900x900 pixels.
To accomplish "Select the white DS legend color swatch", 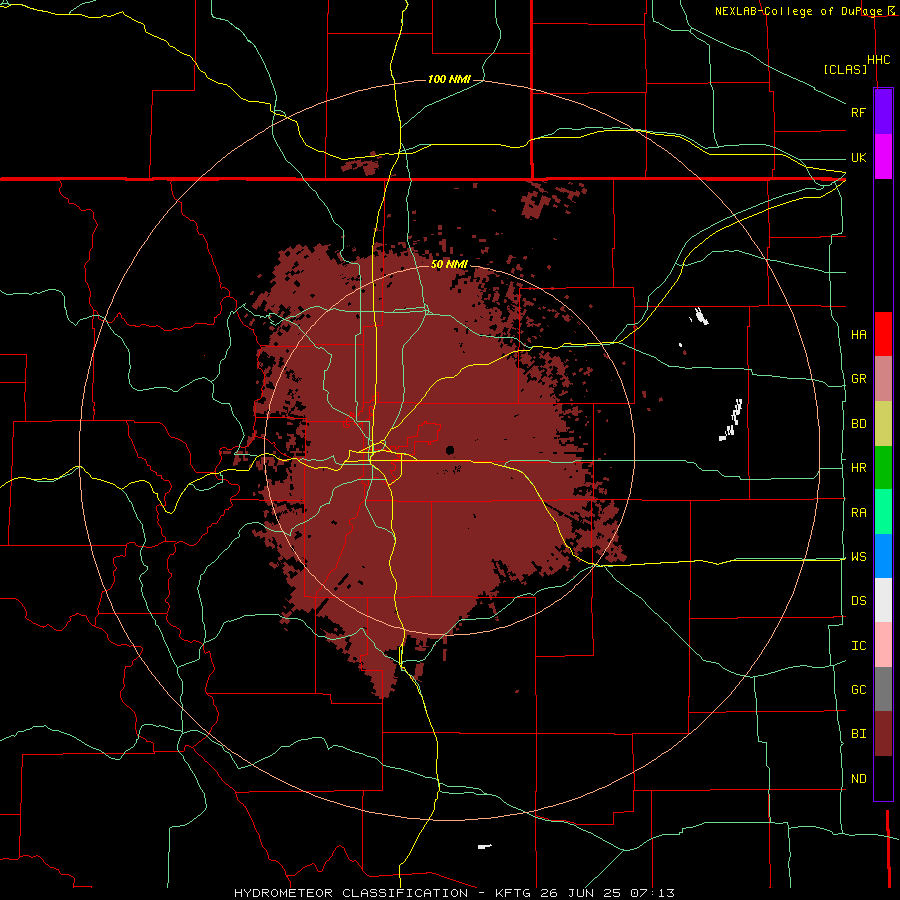I will (883, 600).
